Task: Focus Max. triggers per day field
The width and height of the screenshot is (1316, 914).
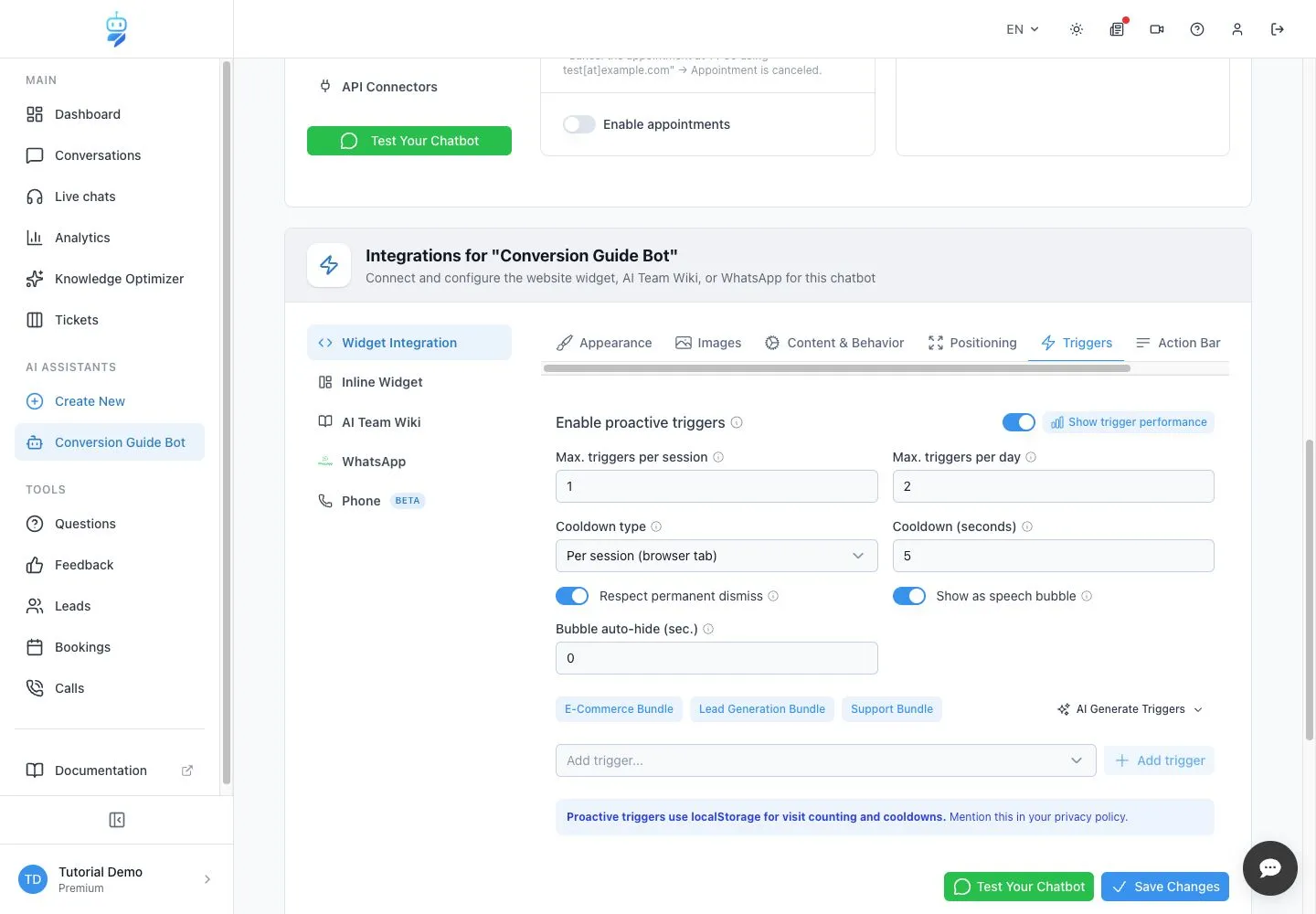Action: coord(1054,486)
